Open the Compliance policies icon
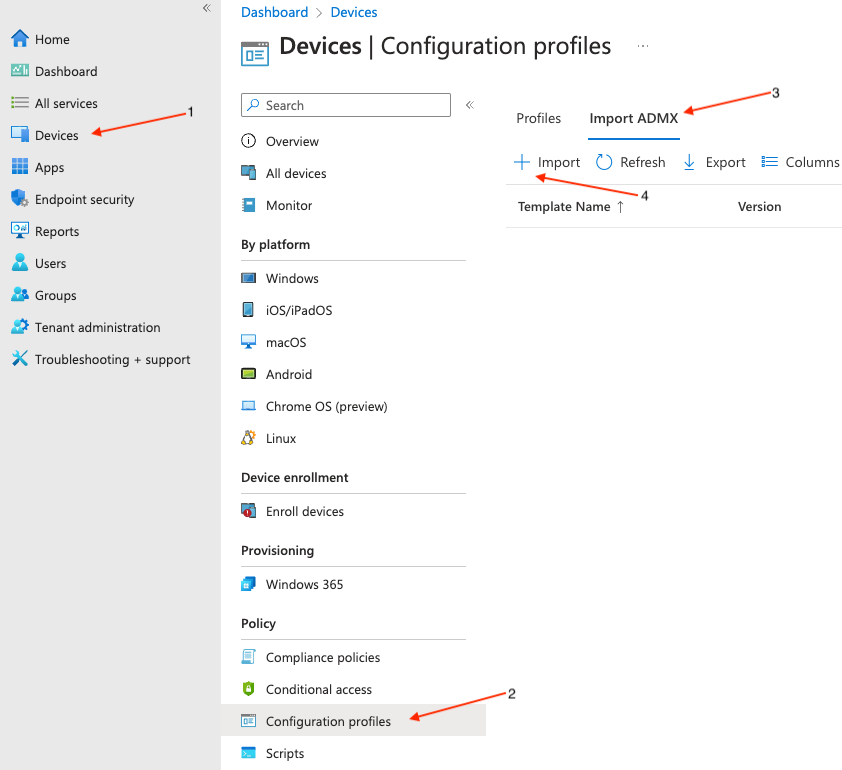842x770 pixels. click(x=248, y=657)
